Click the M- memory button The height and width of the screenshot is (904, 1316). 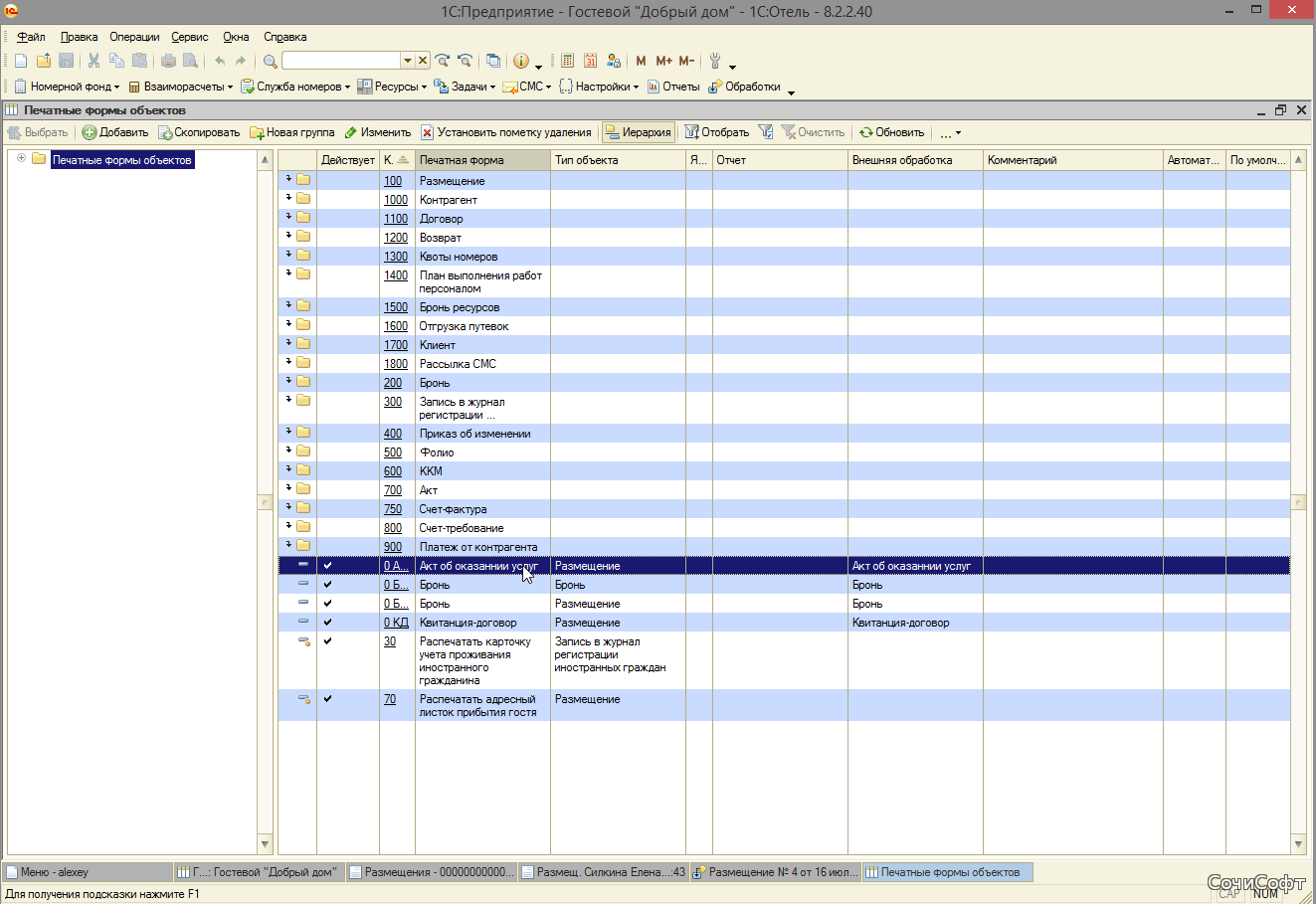tap(686, 61)
